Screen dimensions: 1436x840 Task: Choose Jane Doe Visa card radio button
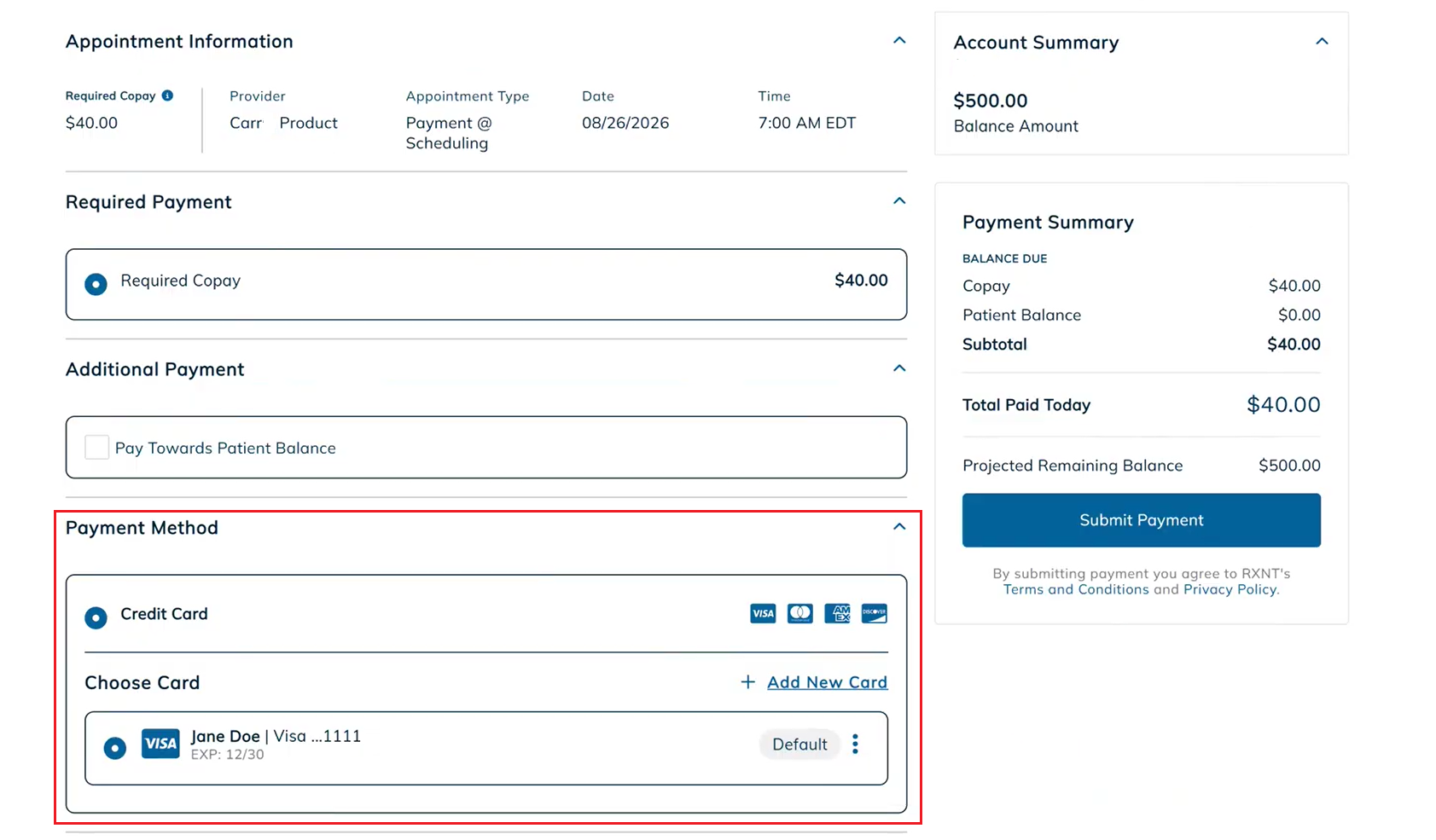115,748
